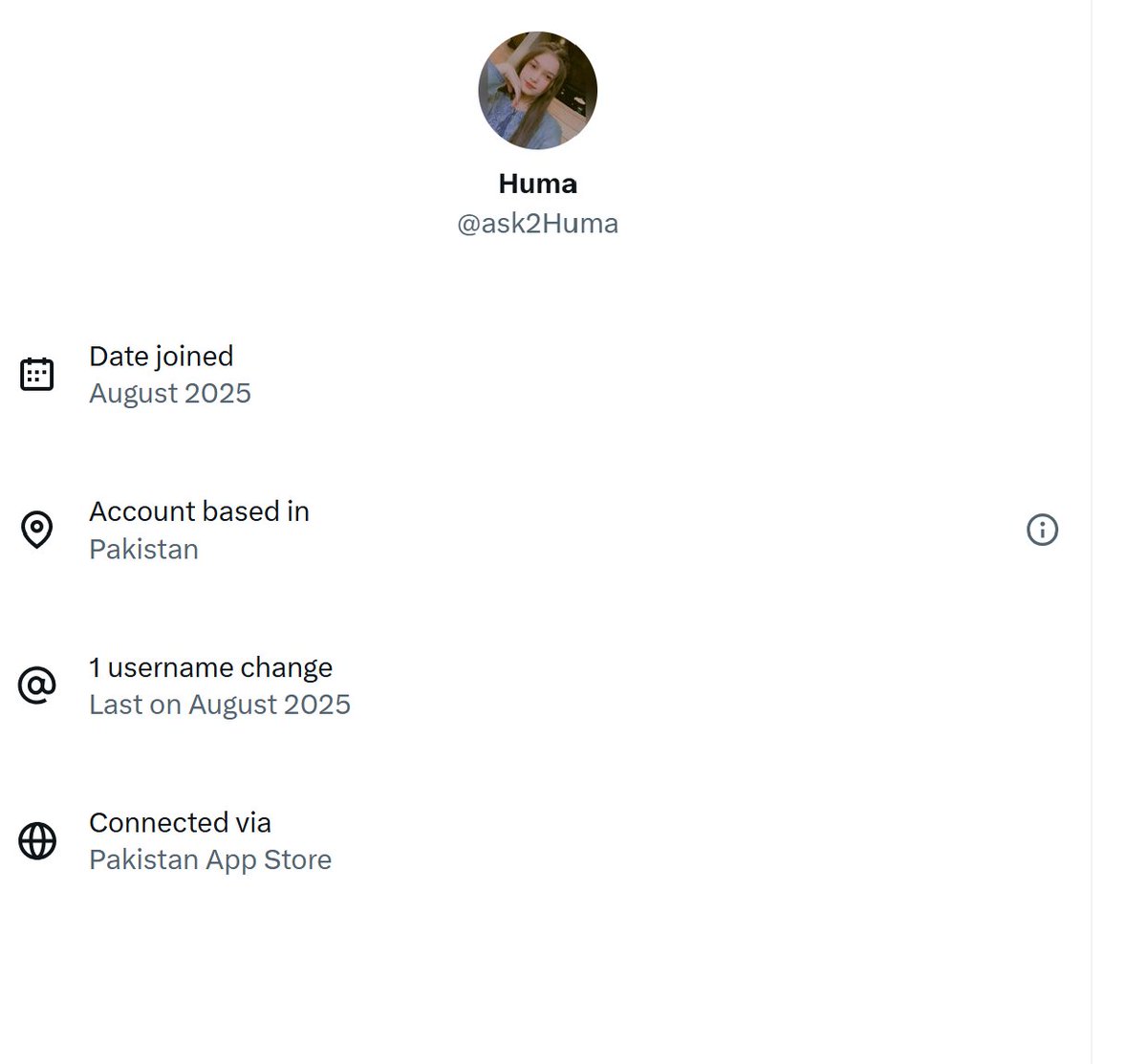Open Huma's profile picture
The height and width of the screenshot is (1064, 1147).
pyautogui.click(x=537, y=90)
